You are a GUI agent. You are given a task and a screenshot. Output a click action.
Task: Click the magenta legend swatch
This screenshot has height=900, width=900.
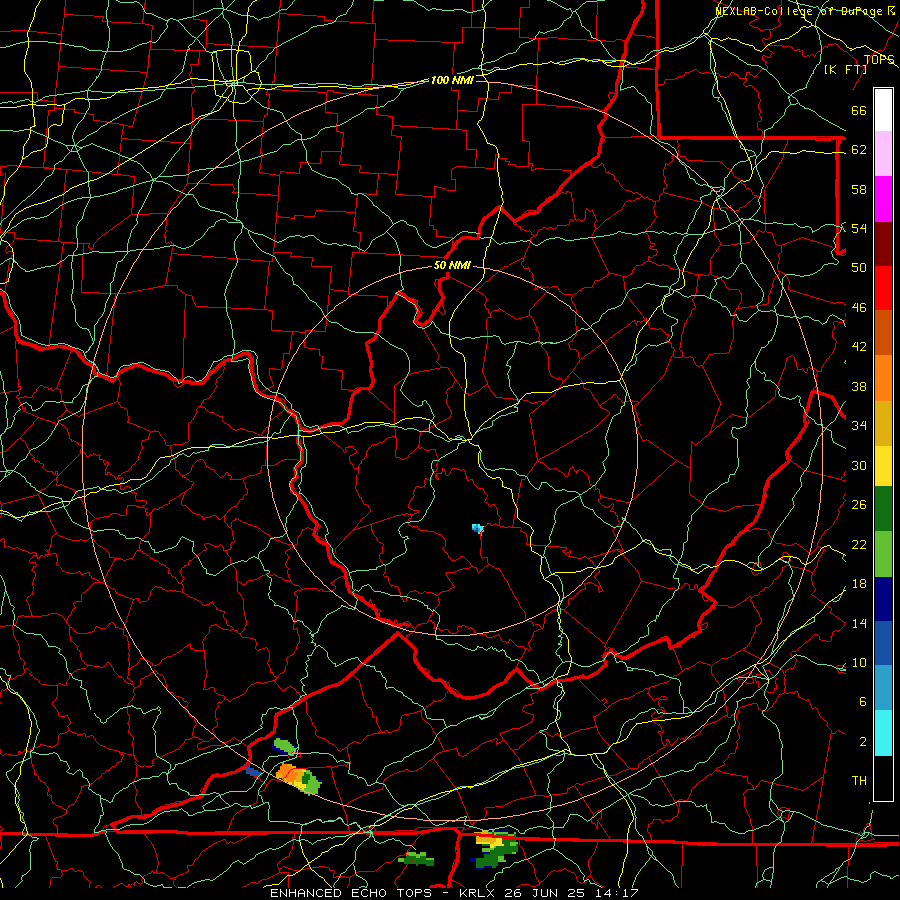coord(883,199)
